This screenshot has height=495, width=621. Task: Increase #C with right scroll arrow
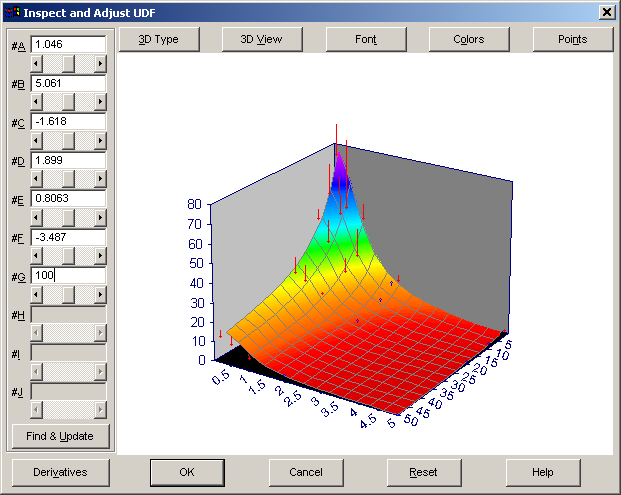[x=100, y=141]
